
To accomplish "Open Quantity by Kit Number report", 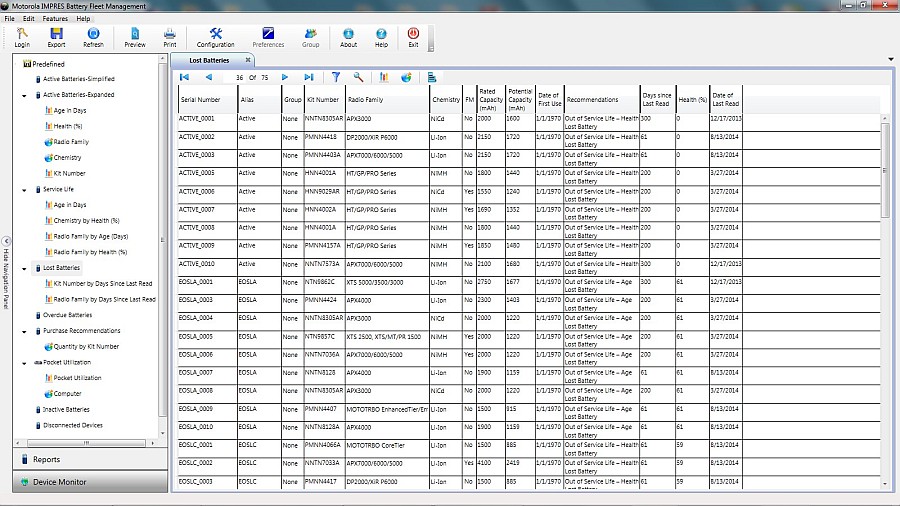I will (82, 347).
